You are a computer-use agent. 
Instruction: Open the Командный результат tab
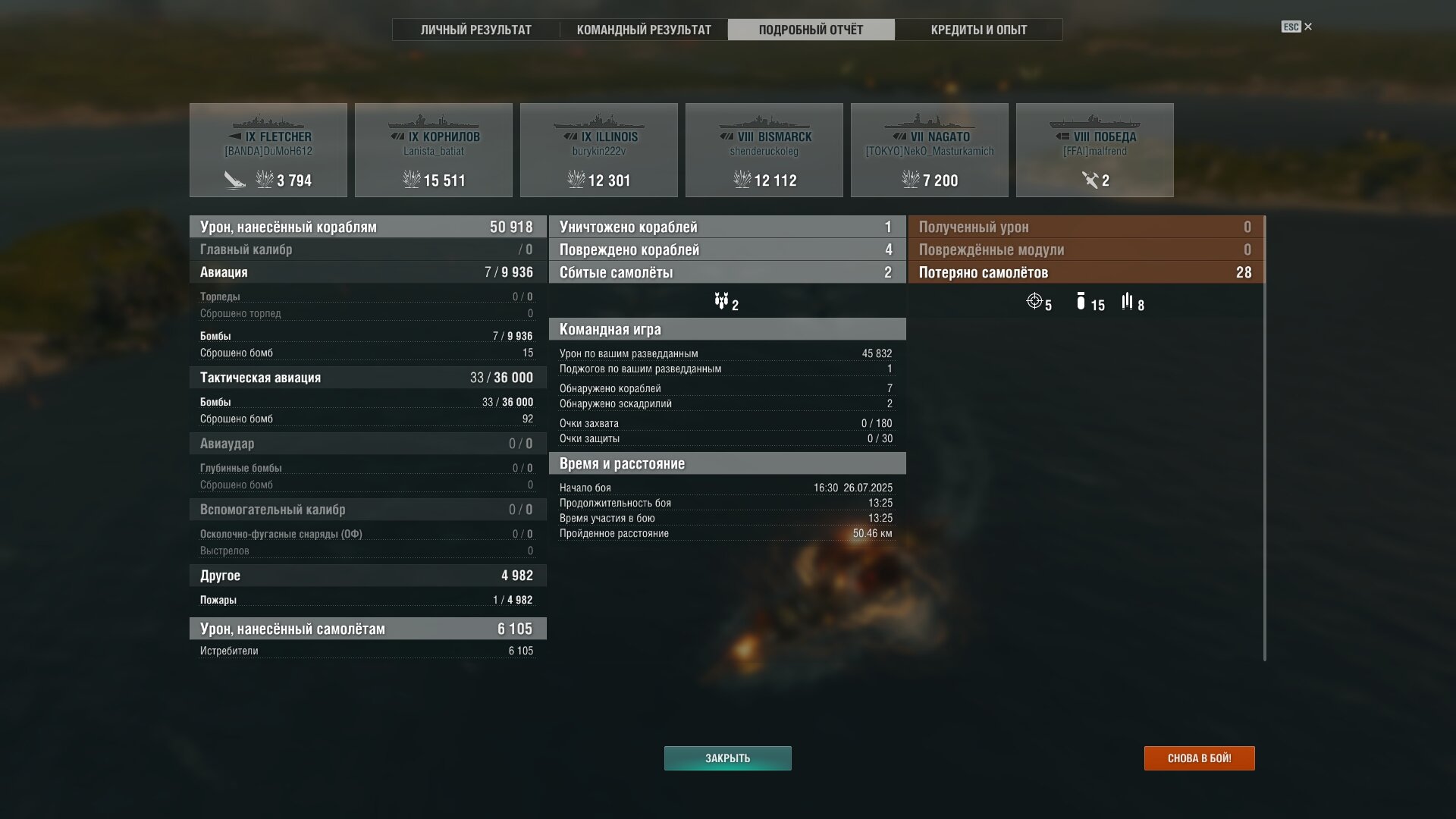pos(644,30)
